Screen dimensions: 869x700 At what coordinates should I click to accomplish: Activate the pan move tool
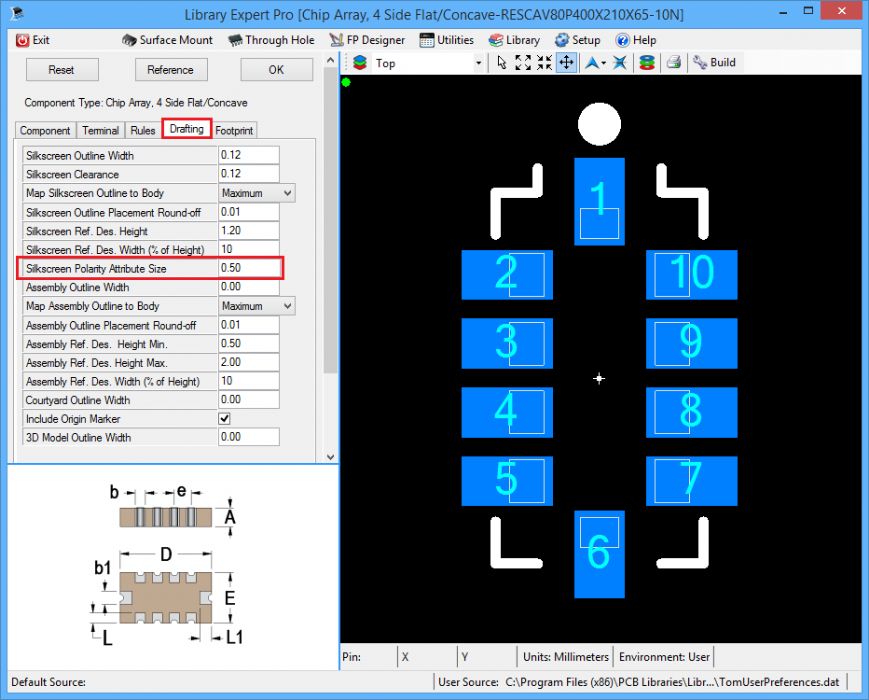(x=566, y=63)
